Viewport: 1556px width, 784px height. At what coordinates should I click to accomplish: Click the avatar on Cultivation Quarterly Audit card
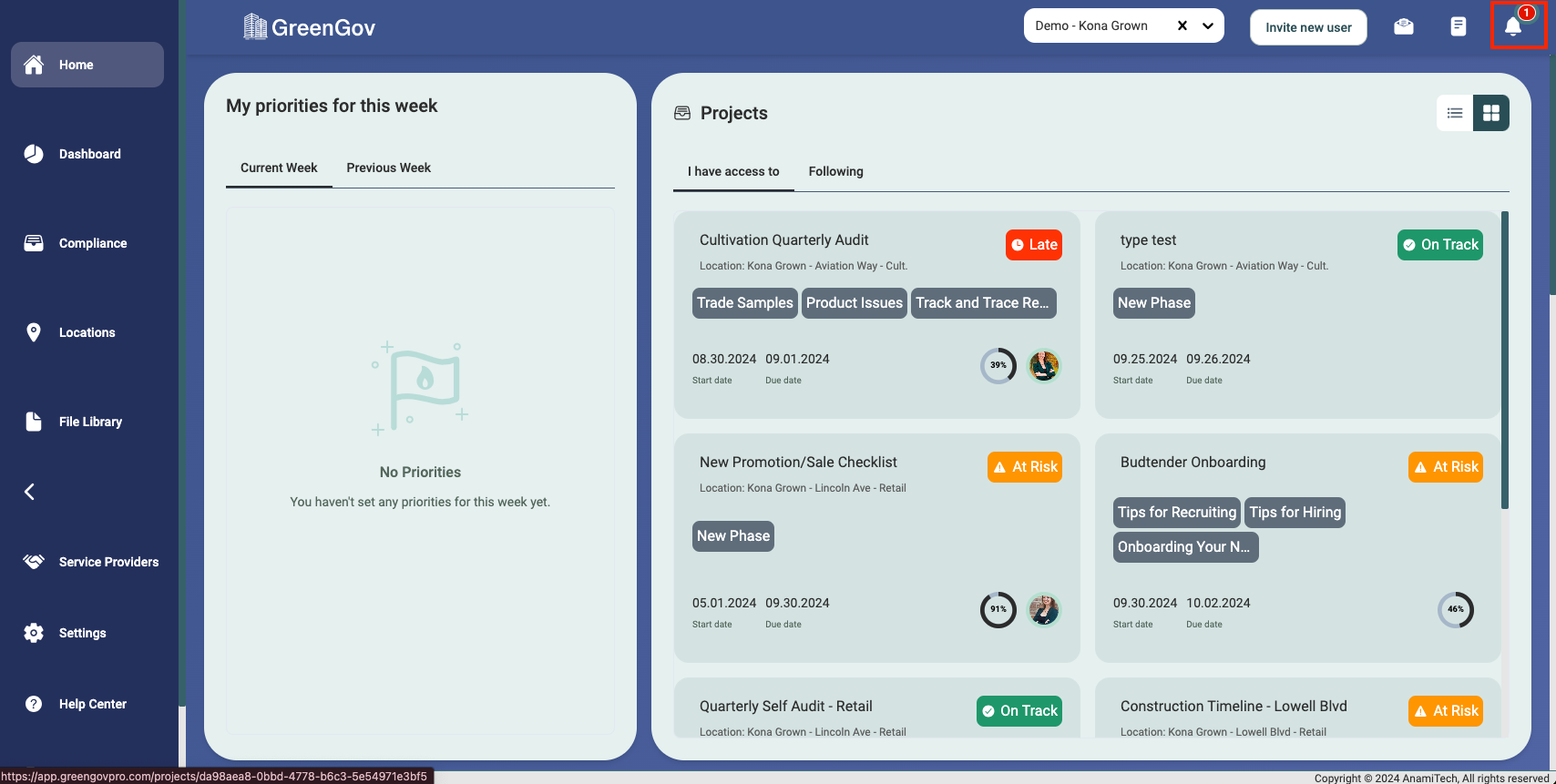1044,366
